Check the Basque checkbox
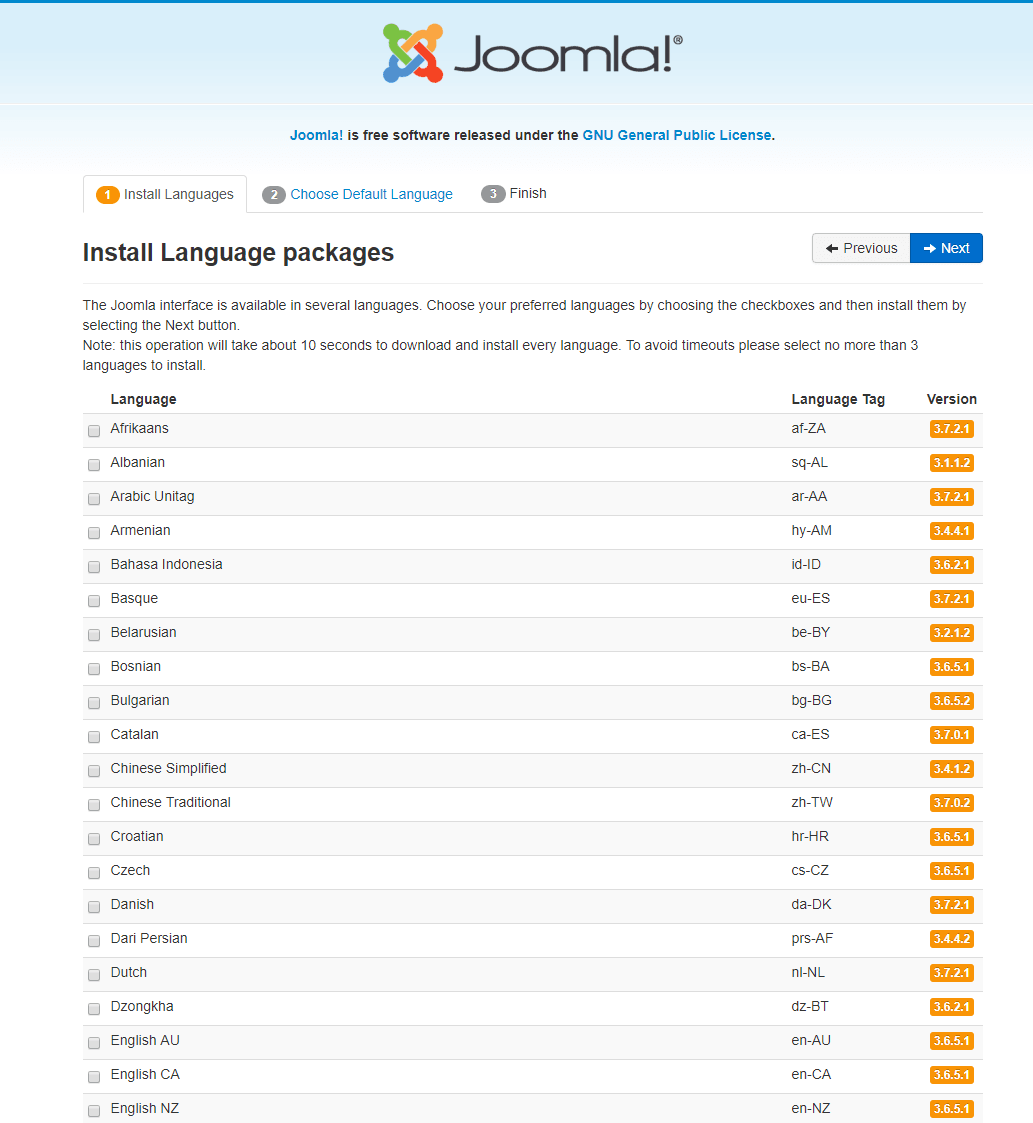1033x1123 pixels. coord(94,601)
